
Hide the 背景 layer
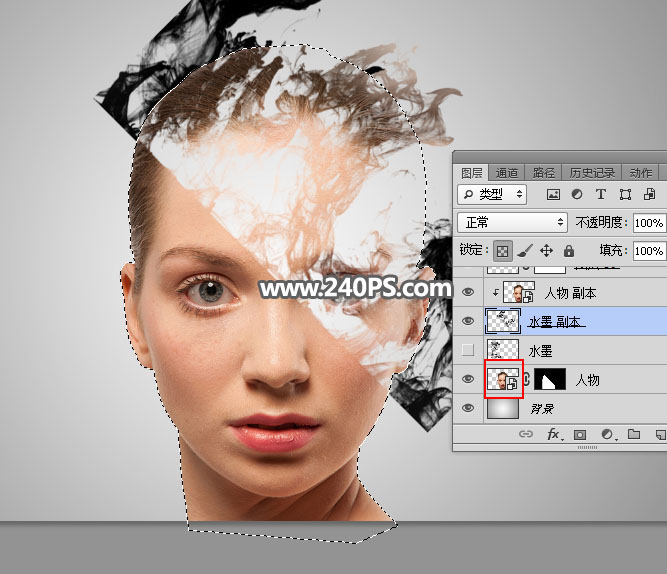point(468,408)
